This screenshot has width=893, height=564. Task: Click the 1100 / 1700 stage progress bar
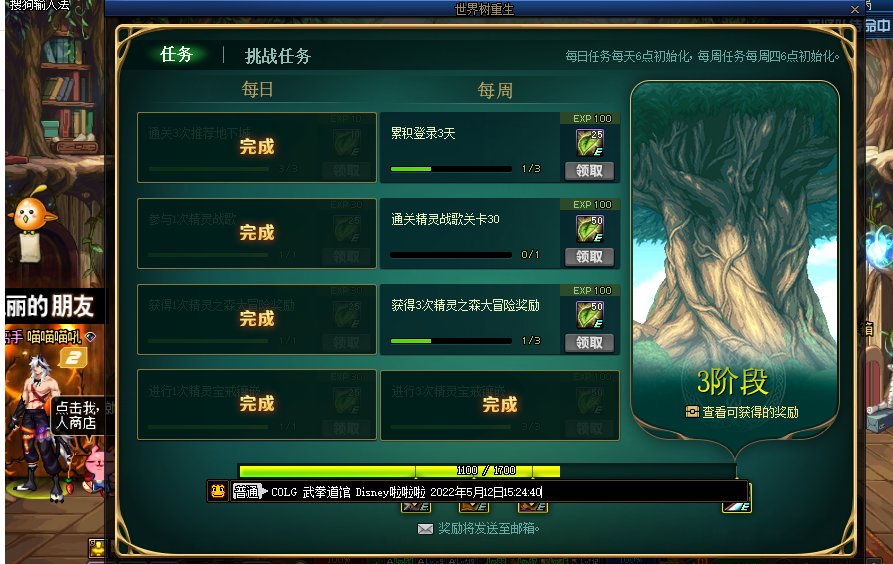(487, 471)
